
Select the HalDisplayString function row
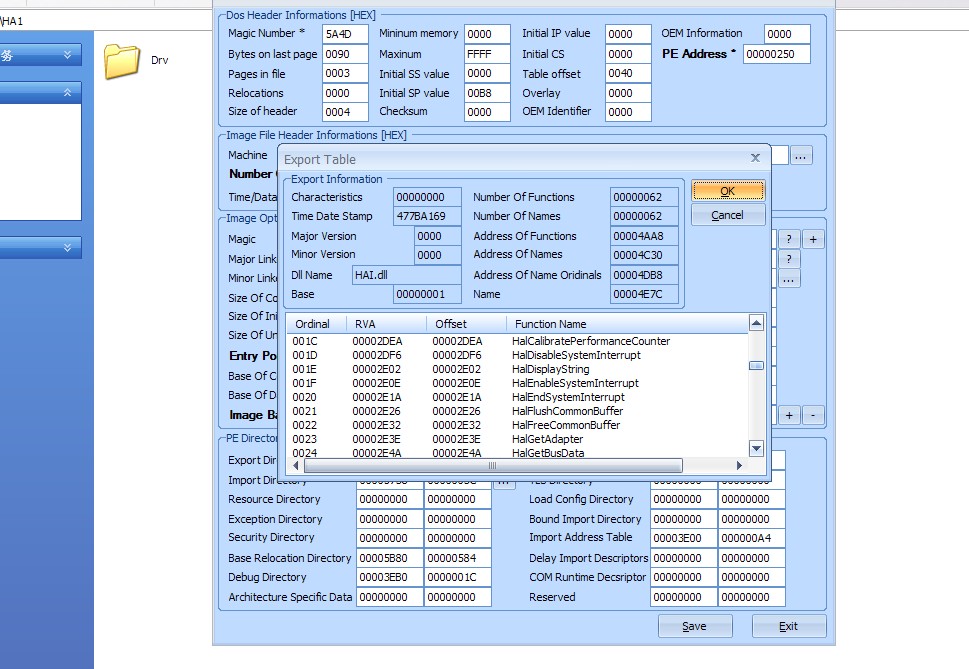[549, 369]
